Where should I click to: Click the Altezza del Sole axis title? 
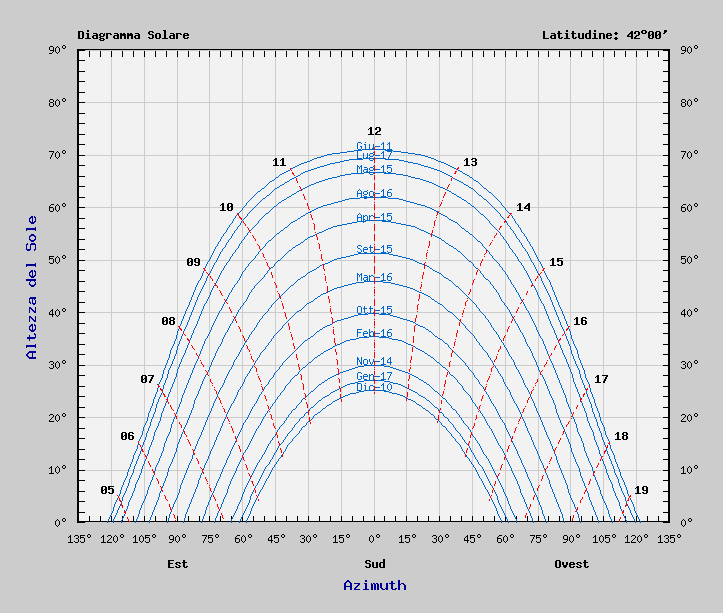pos(32,287)
